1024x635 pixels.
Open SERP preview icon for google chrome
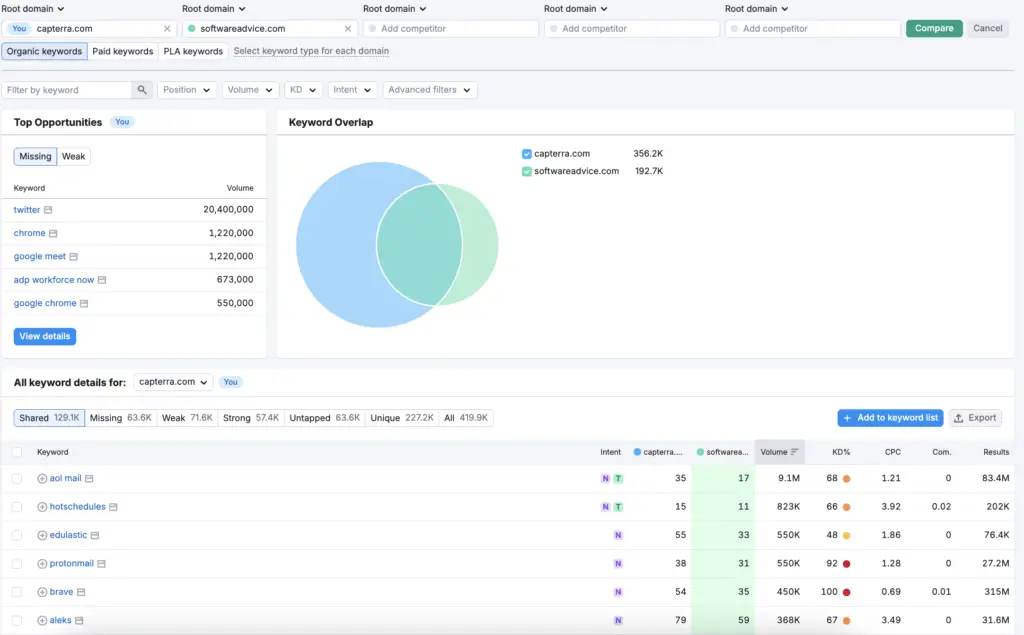pyautogui.click(x=84, y=303)
